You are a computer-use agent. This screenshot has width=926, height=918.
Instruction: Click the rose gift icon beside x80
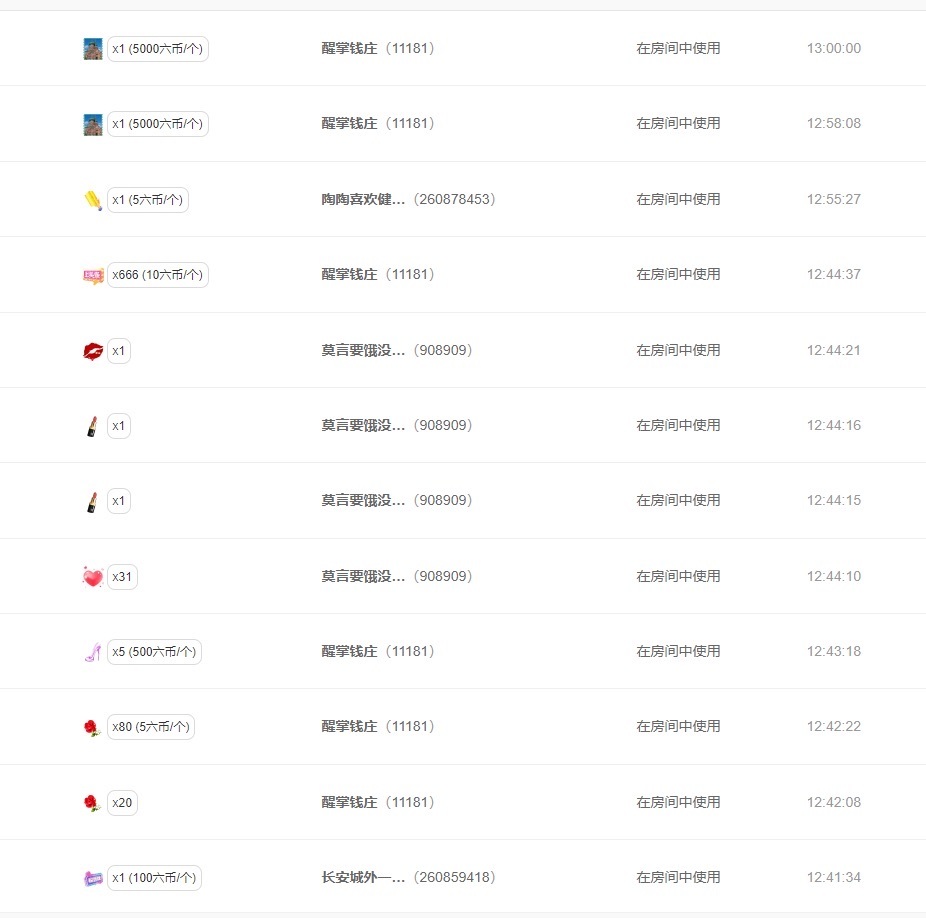point(92,727)
